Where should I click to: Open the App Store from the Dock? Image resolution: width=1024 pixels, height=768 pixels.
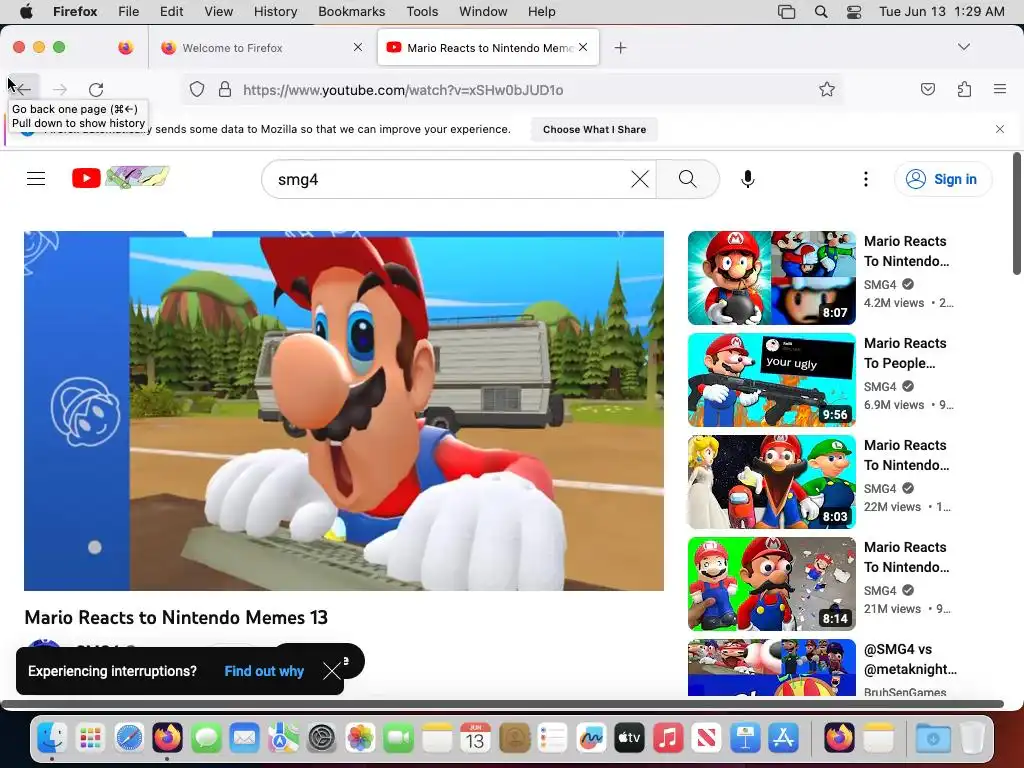(783, 738)
